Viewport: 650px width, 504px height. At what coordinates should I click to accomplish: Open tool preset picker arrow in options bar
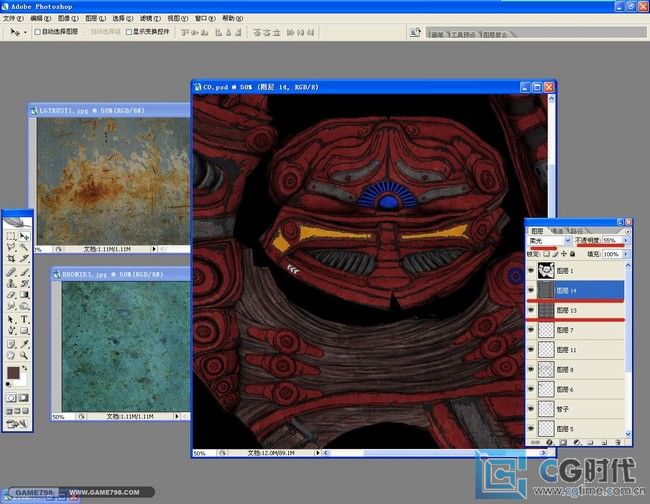coord(25,32)
